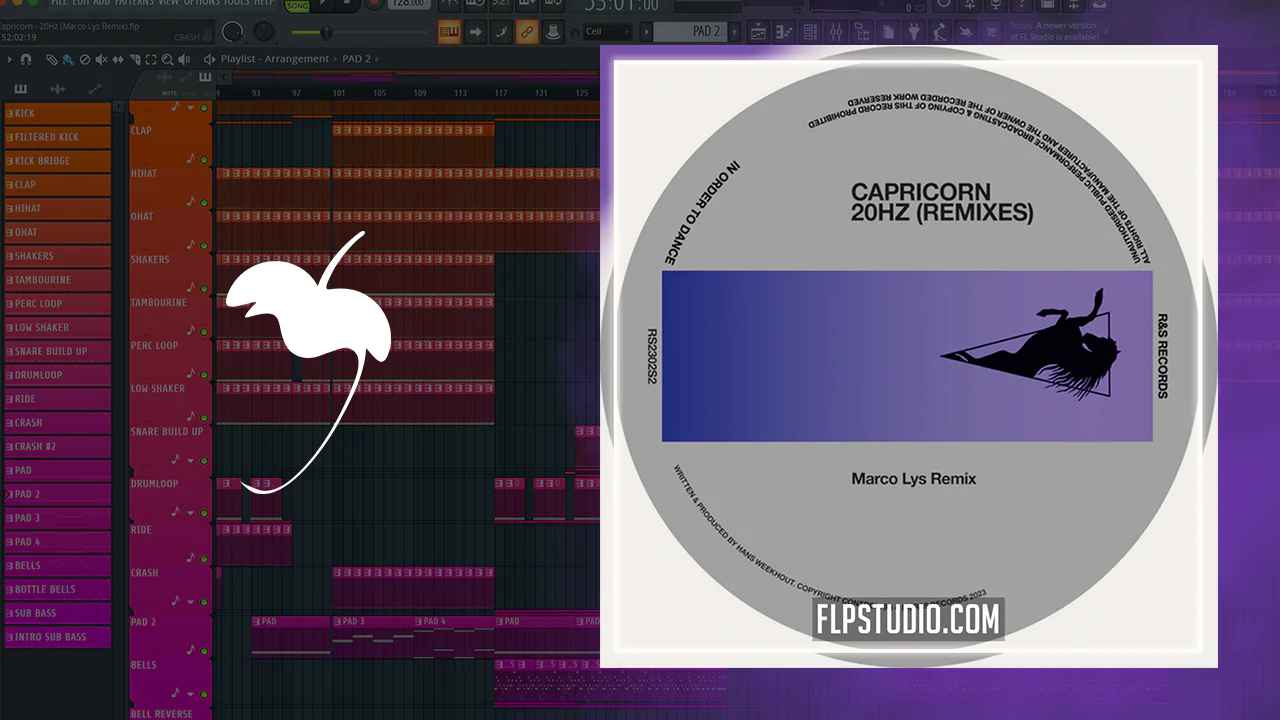The height and width of the screenshot is (720, 1280).
Task: Click the arrow left of the pattern selector
Action: coord(646,32)
